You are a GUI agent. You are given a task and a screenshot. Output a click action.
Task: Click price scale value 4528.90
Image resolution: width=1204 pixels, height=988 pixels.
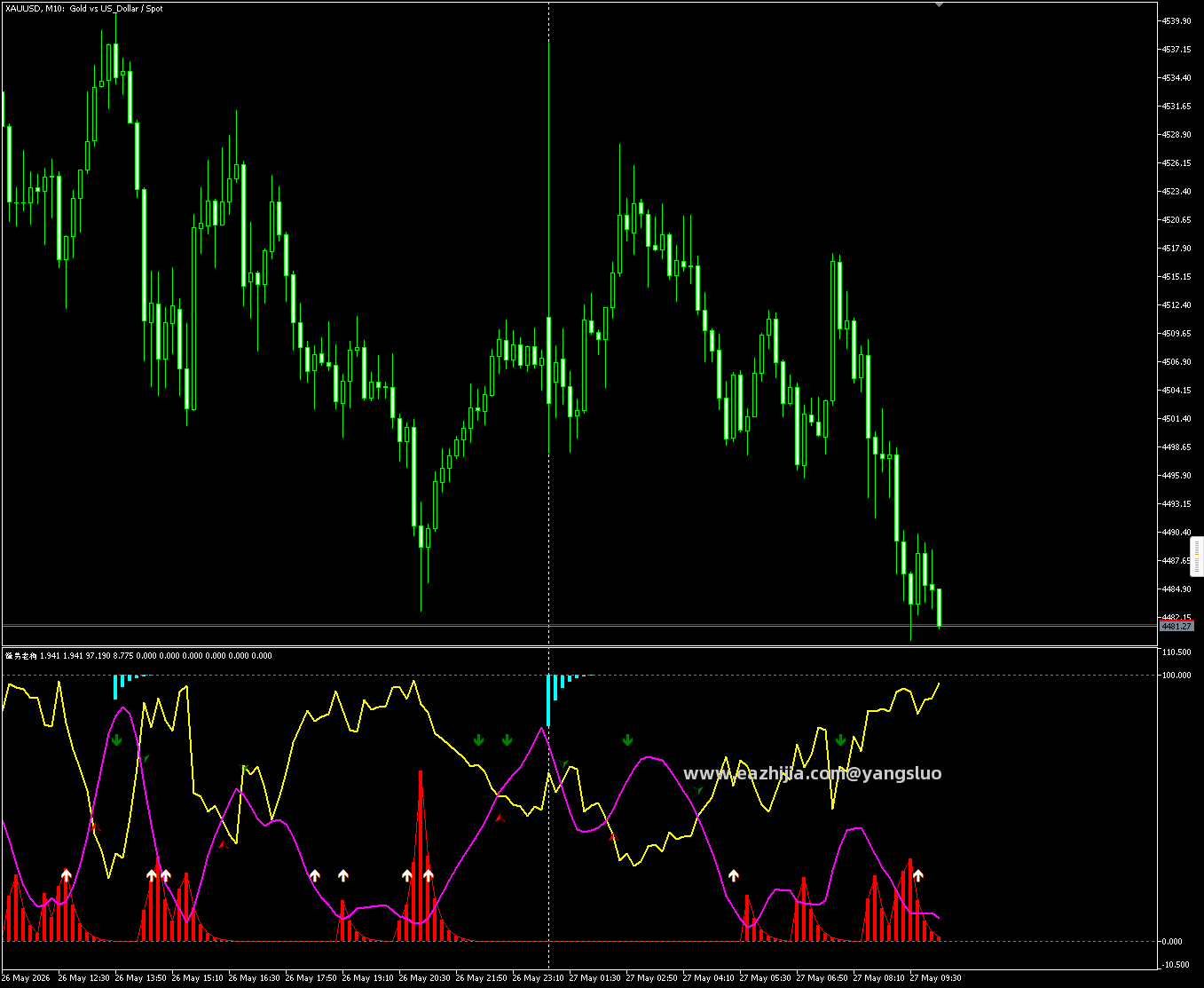click(x=1176, y=134)
